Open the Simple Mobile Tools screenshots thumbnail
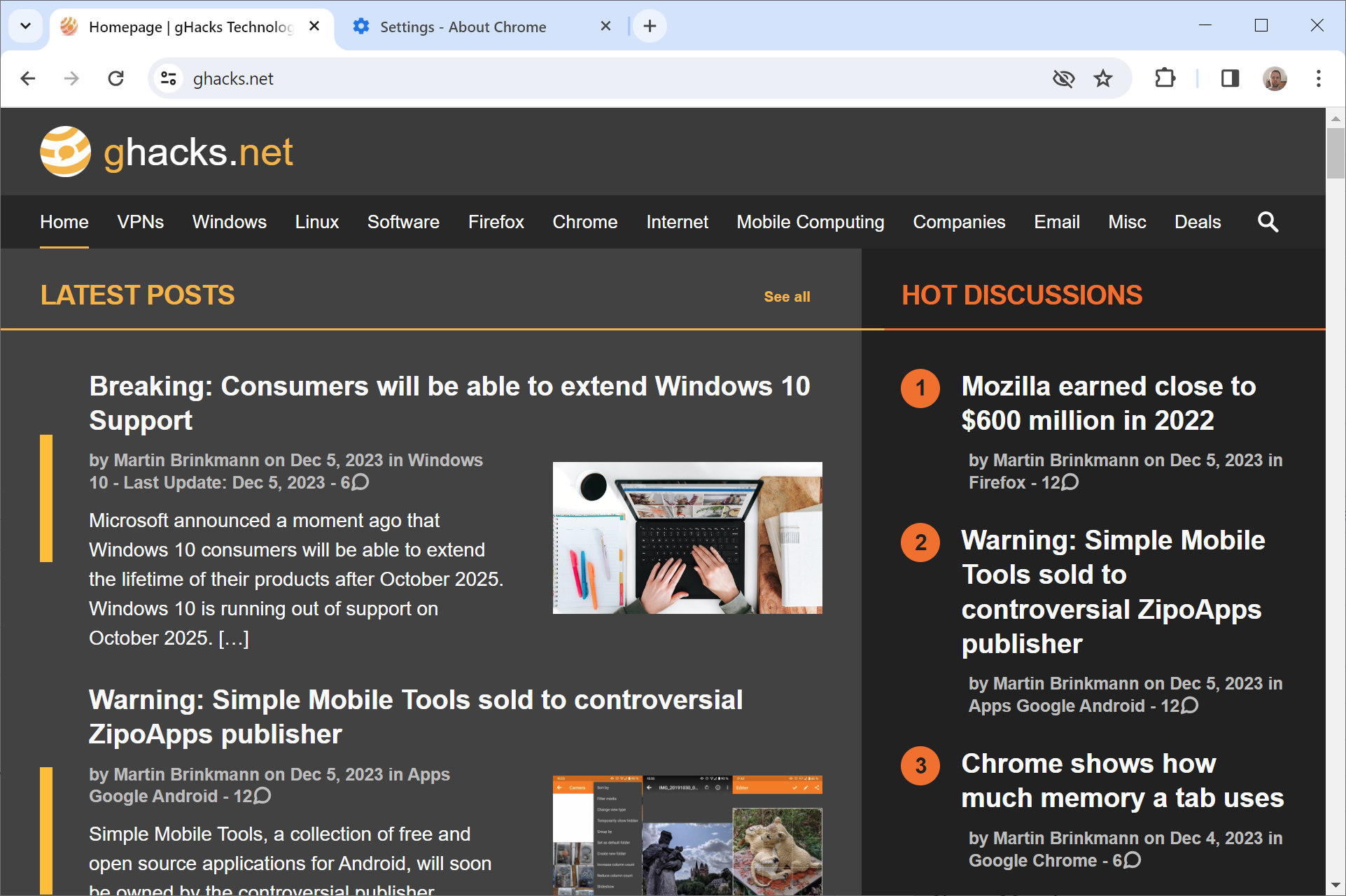Screen dimensions: 1346x896 687,834
